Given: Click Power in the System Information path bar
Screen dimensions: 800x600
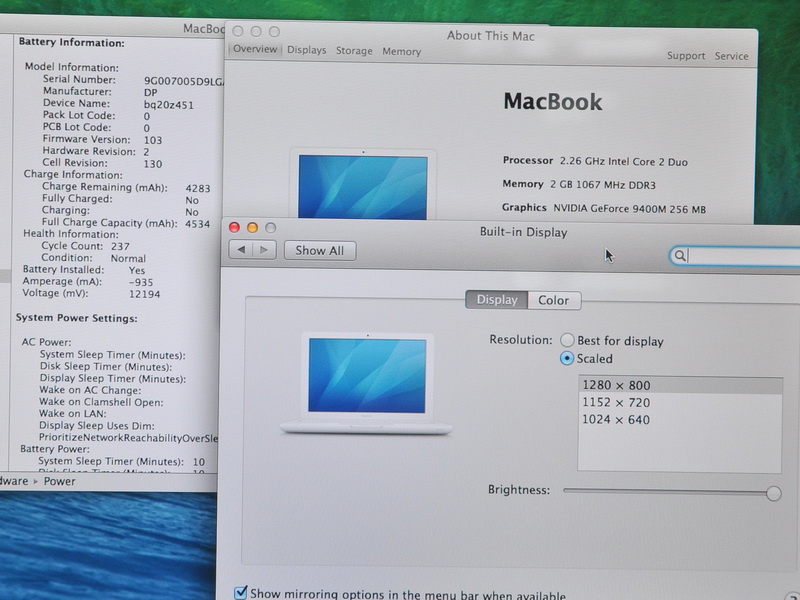Looking at the screenshot, I should coord(59,481).
